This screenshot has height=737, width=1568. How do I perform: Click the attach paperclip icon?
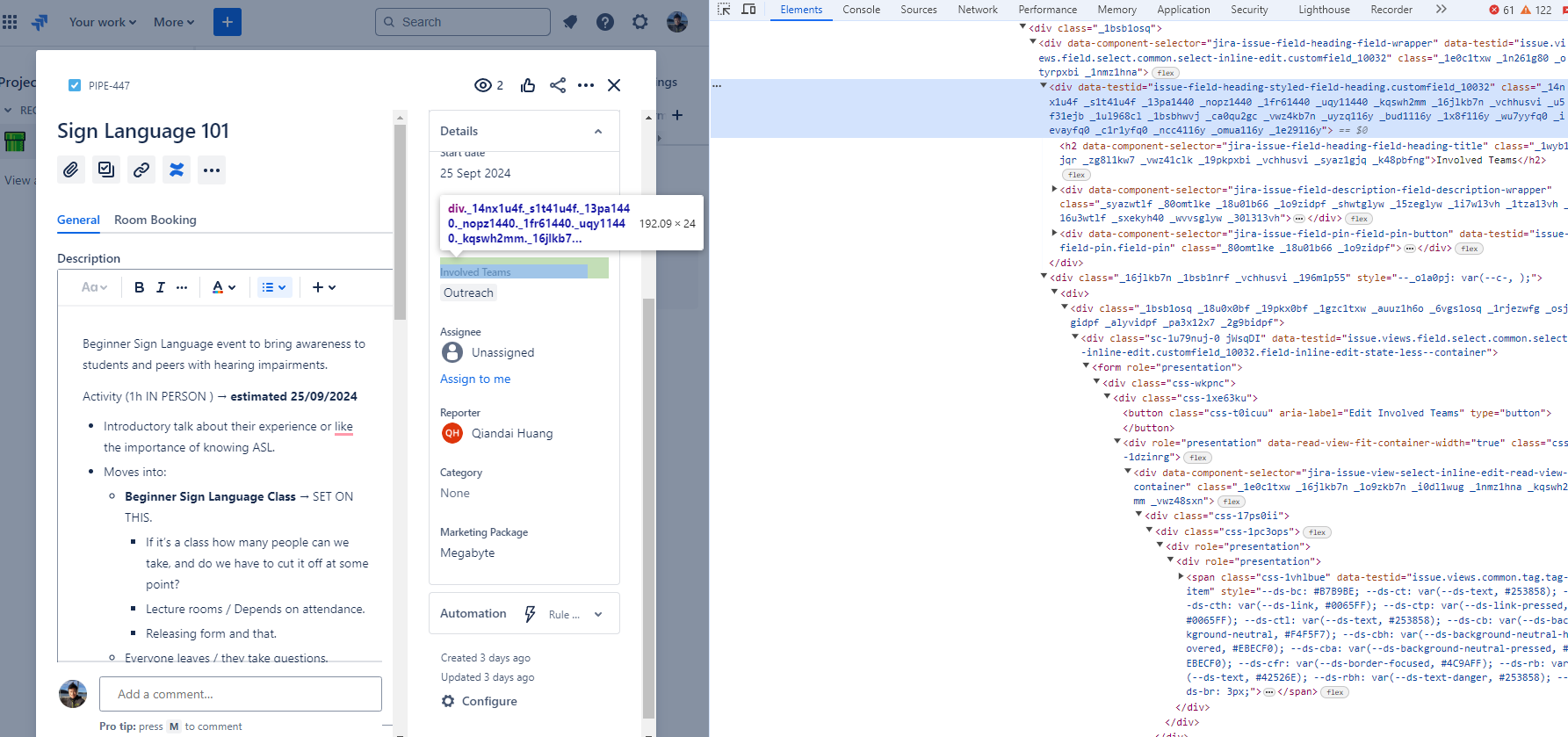point(71,170)
